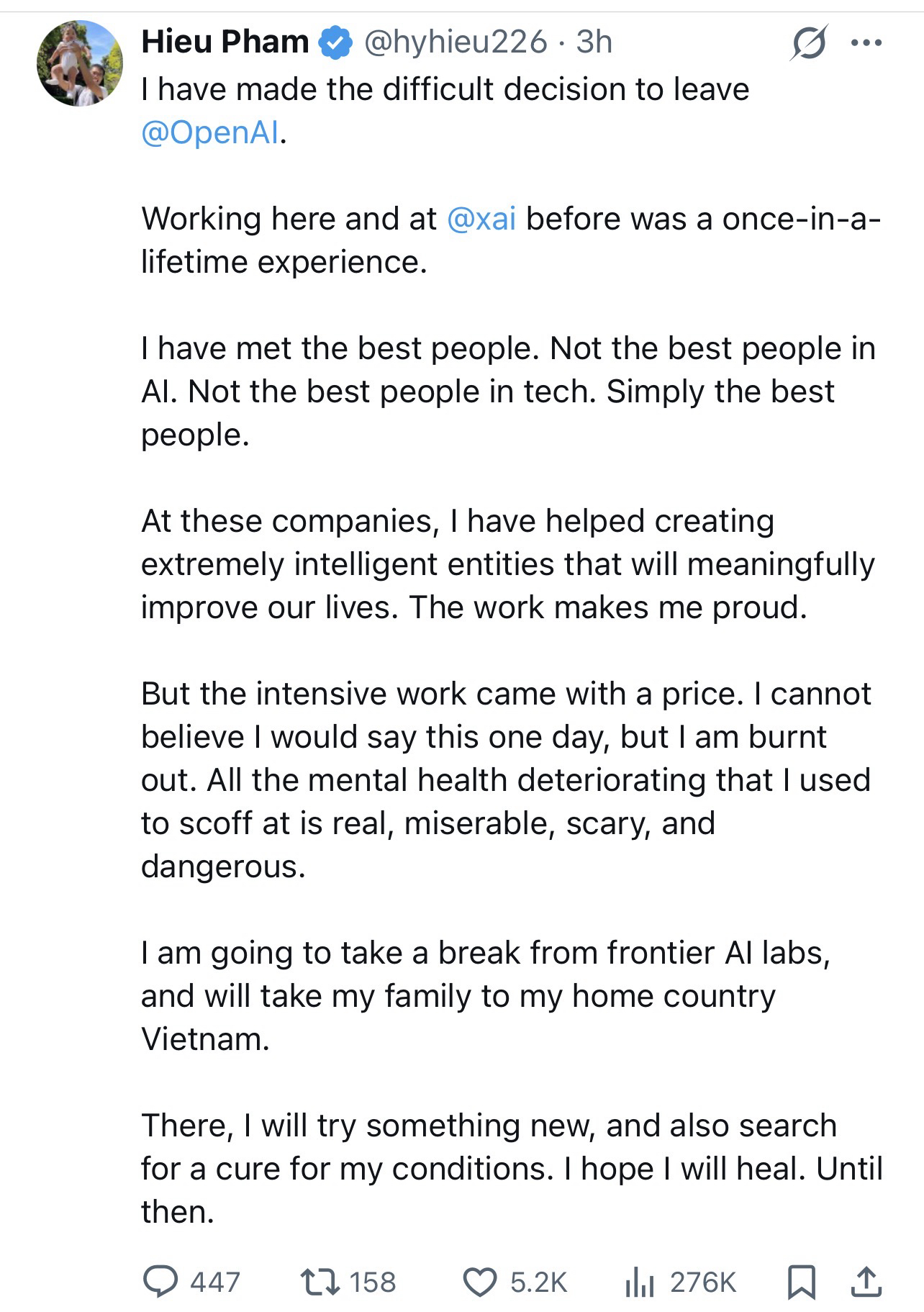924x1312 pixels.
Task: Open the view analytics bar-chart icon
Action: point(638,1282)
